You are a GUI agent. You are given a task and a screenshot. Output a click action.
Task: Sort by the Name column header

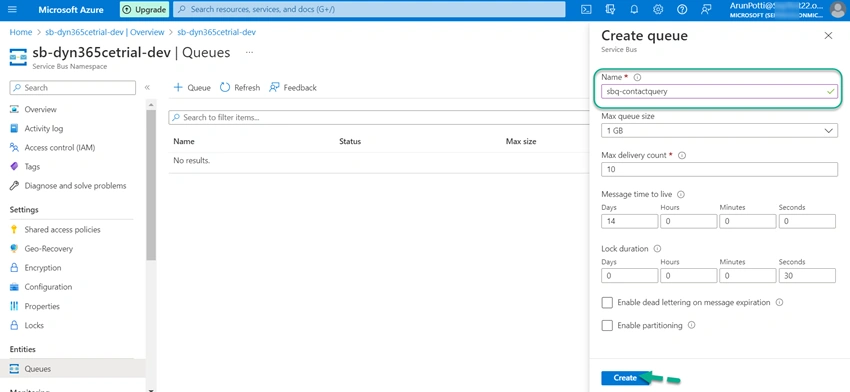point(184,141)
